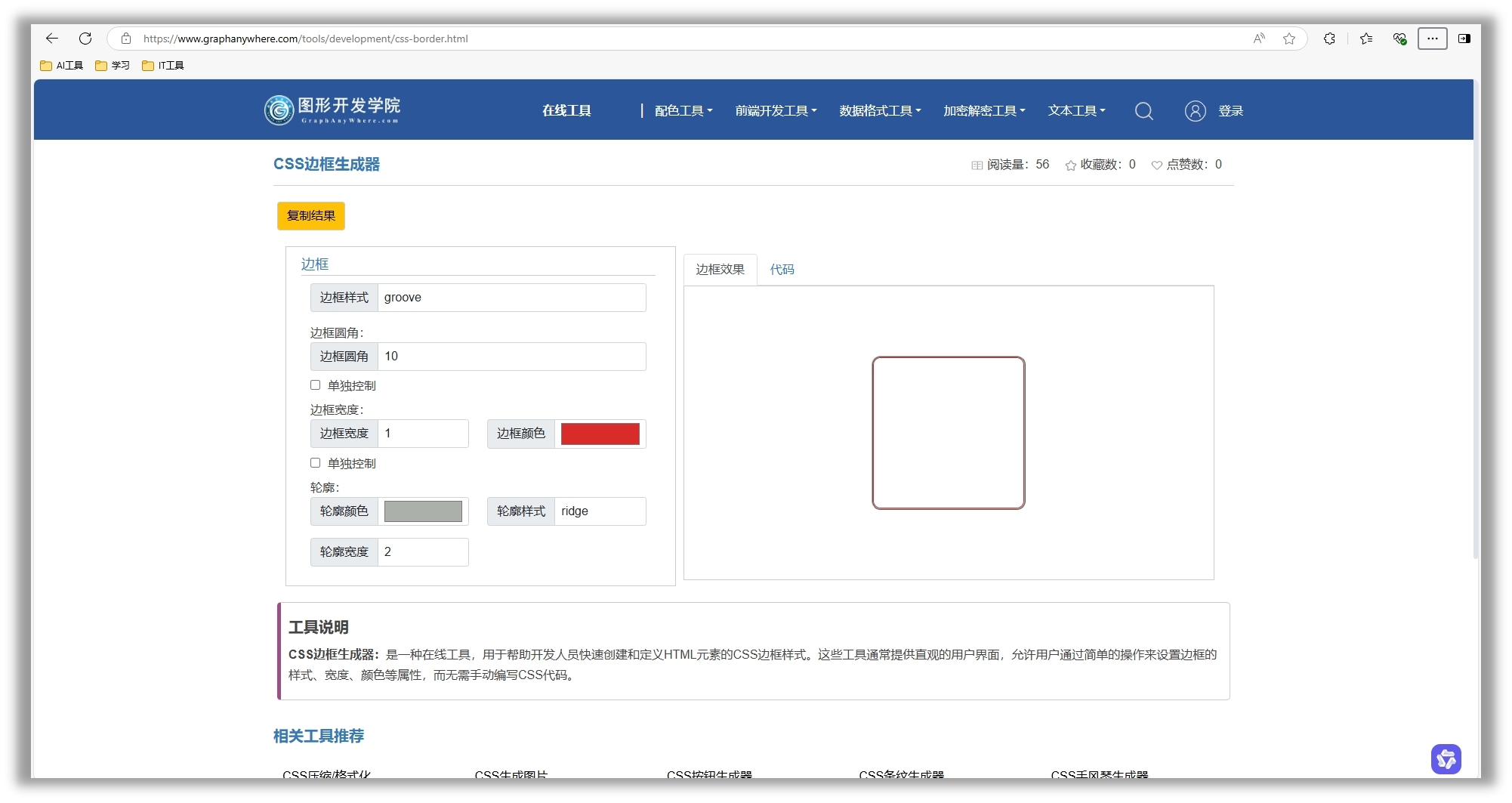This screenshot has width=1512, height=803.
Task: Click the user avatar icon
Action: (x=1195, y=111)
